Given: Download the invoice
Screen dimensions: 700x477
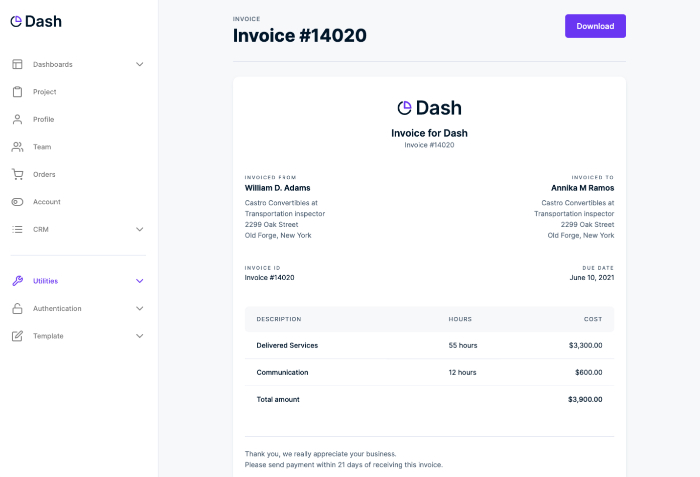Looking at the screenshot, I should pos(595,26).
